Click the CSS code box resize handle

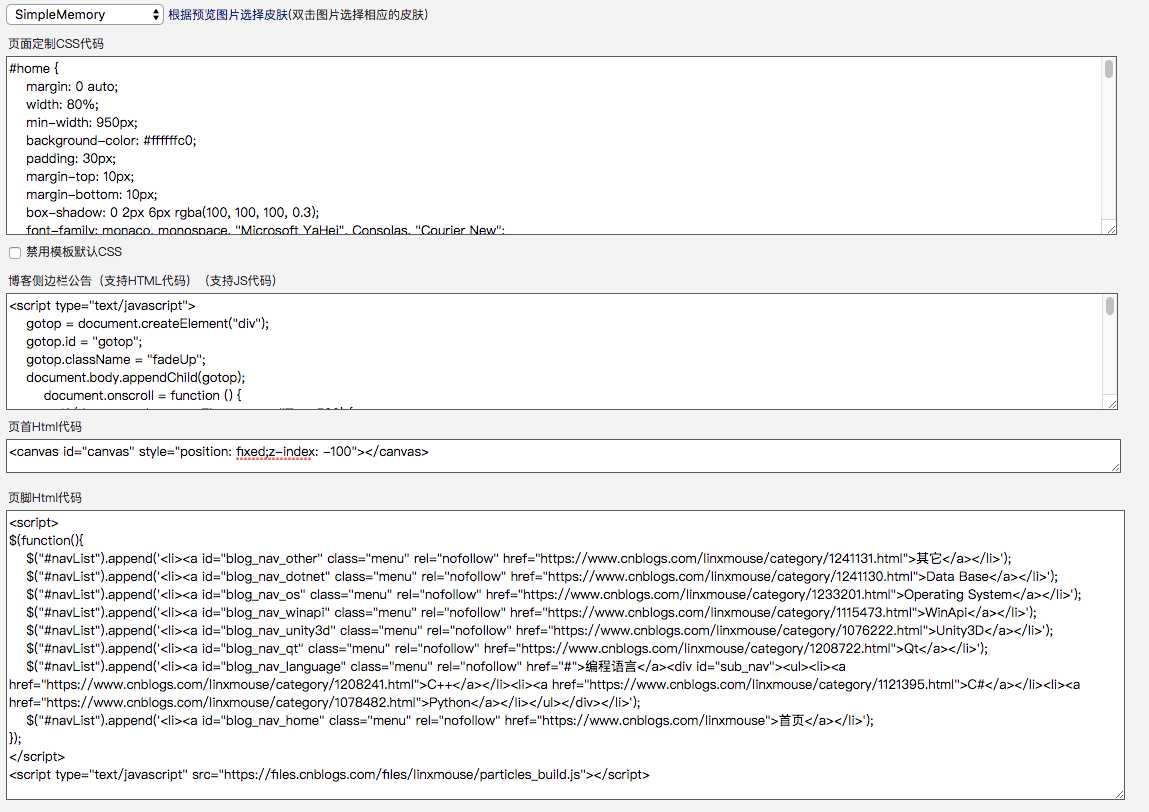1110,228
